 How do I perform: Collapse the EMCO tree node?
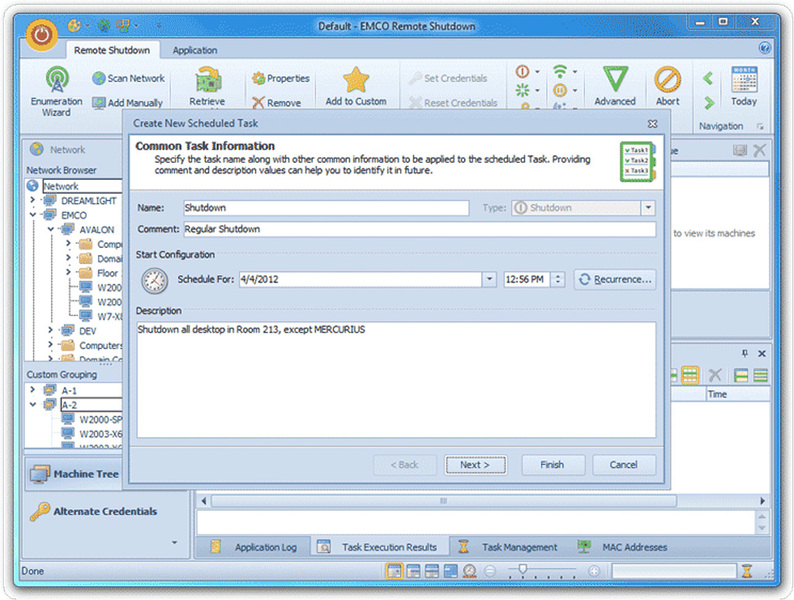33,215
